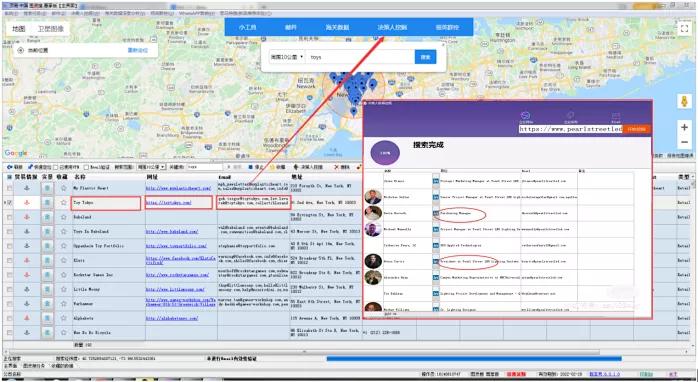The image size is (698, 382).
Task: Open the Toy Tokyo website link
Action: pos(169,203)
